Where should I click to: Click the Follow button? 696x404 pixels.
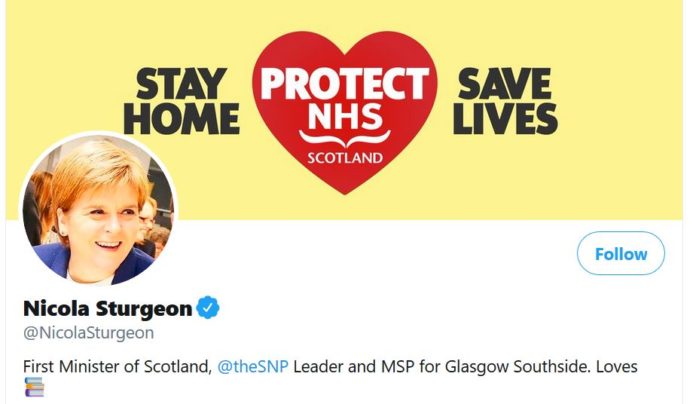(621, 253)
